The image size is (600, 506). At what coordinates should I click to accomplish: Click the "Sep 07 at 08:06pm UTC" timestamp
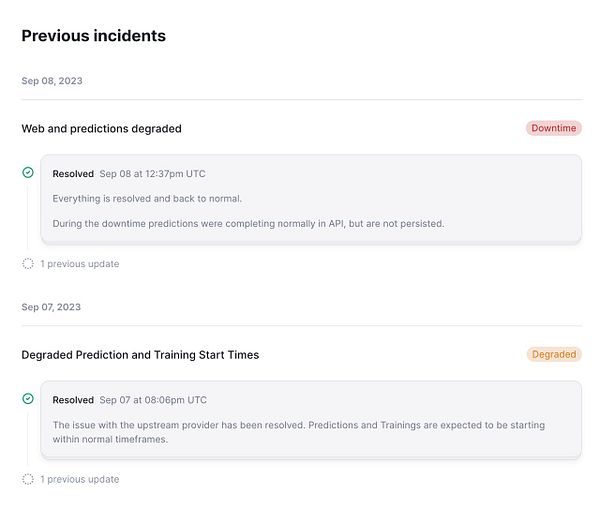(153, 400)
